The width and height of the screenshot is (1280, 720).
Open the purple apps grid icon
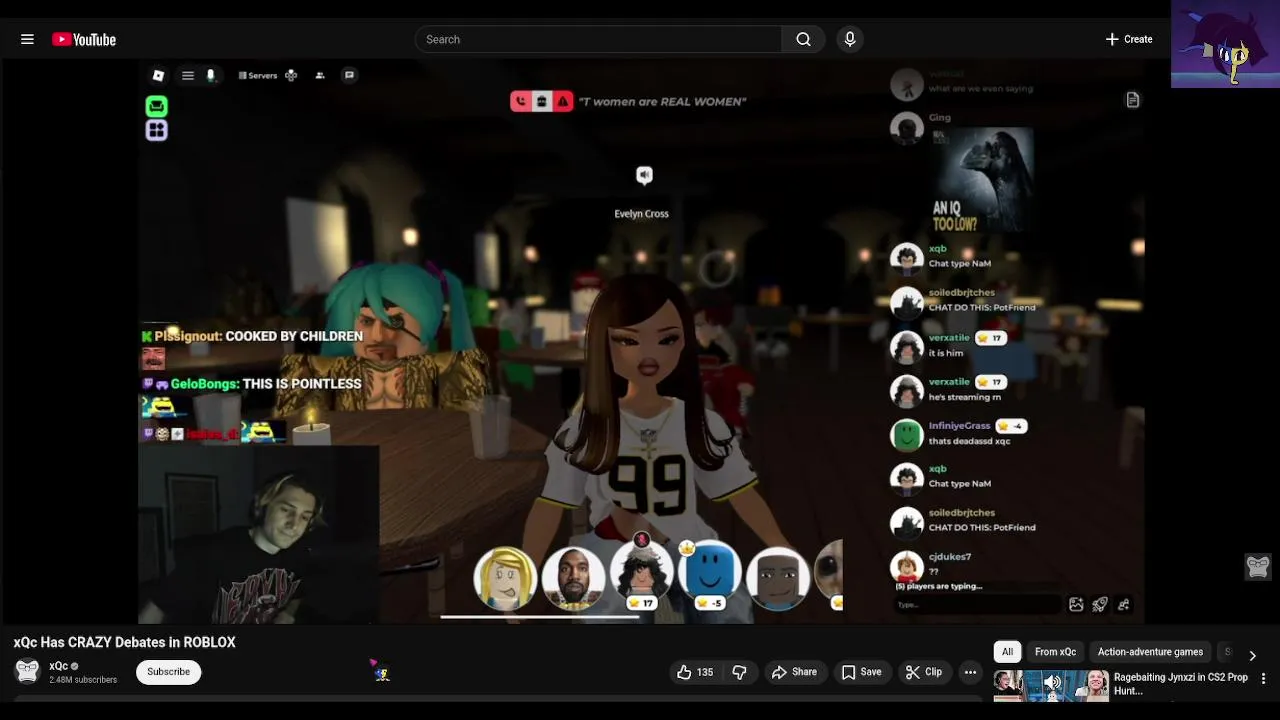pos(157,130)
